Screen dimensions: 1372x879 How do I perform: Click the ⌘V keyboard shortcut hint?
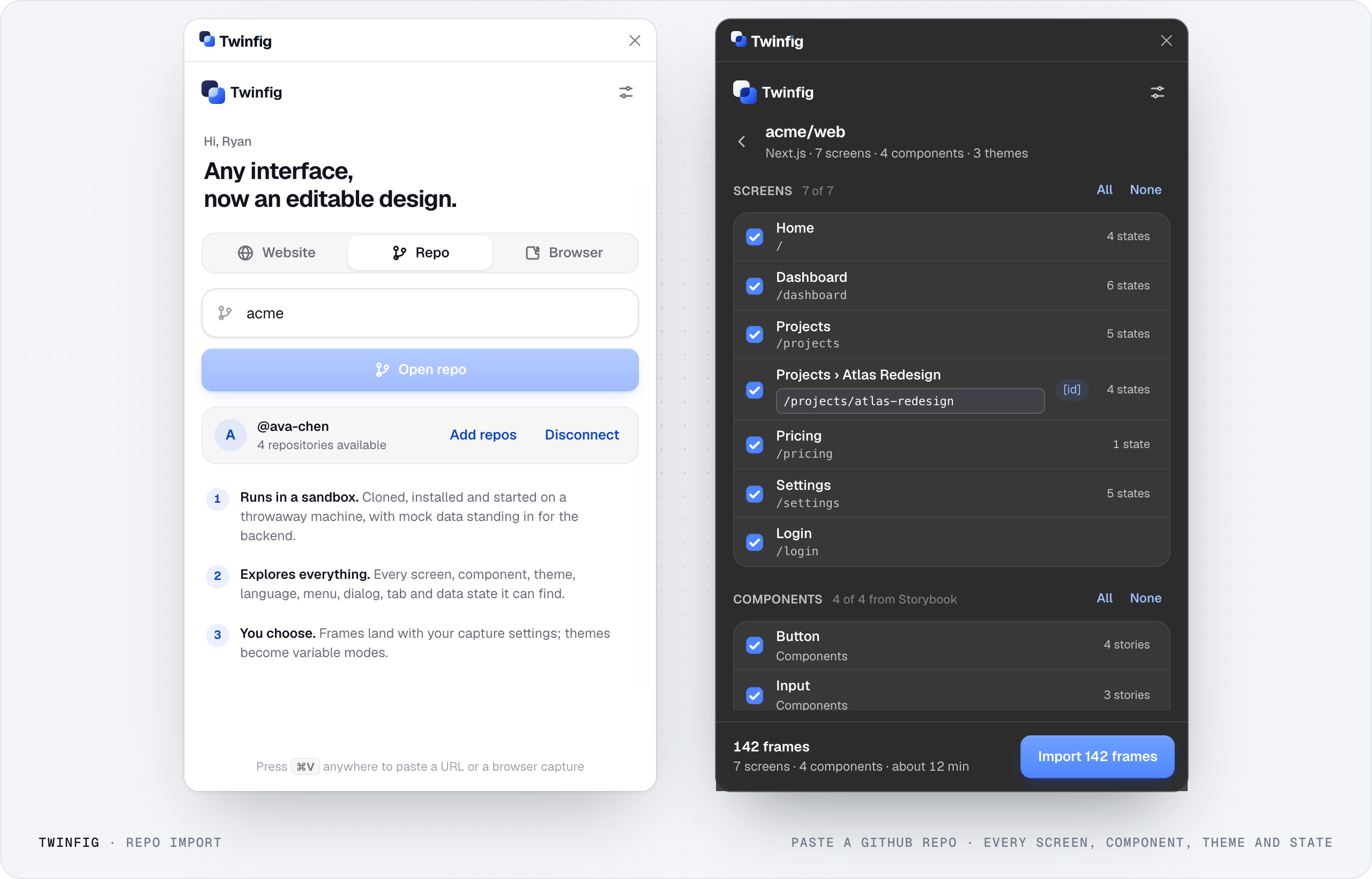click(305, 766)
